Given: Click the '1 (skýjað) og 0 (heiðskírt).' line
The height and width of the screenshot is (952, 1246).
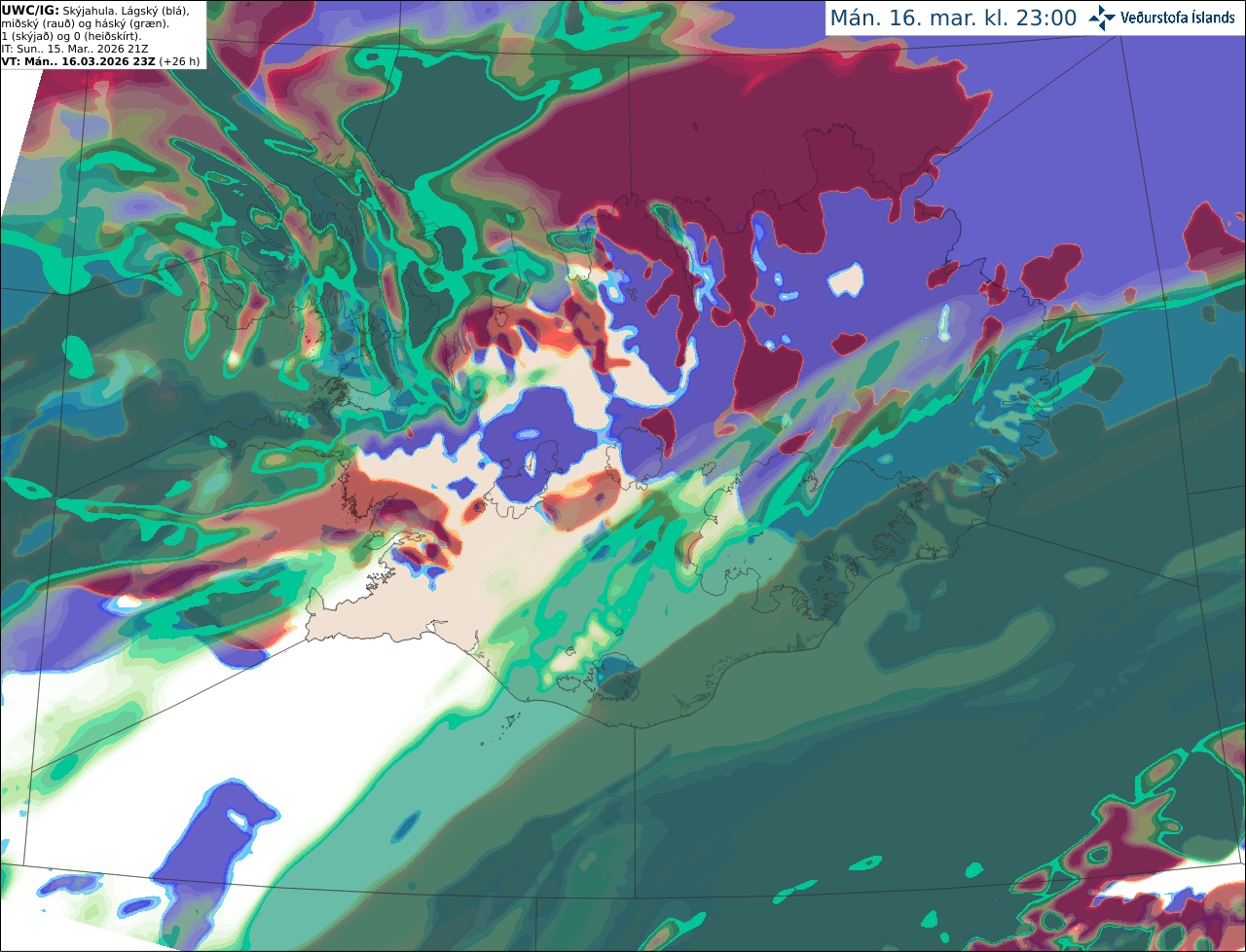Looking at the screenshot, I should click(72, 35).
